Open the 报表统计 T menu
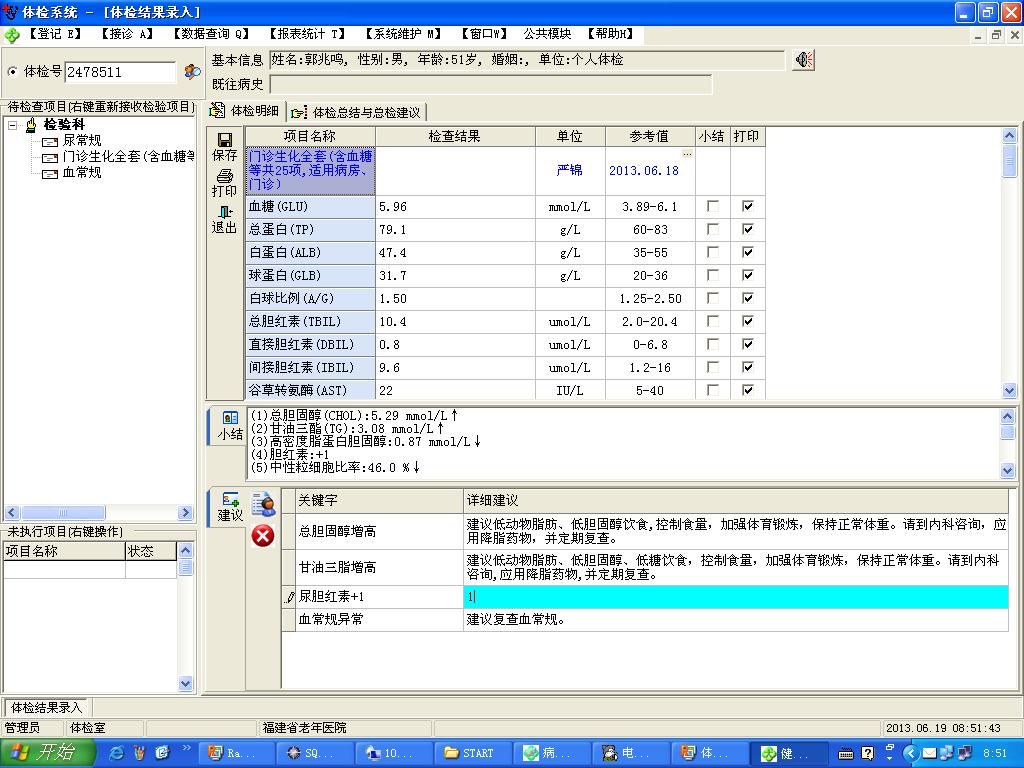 (x=307, y=34)
